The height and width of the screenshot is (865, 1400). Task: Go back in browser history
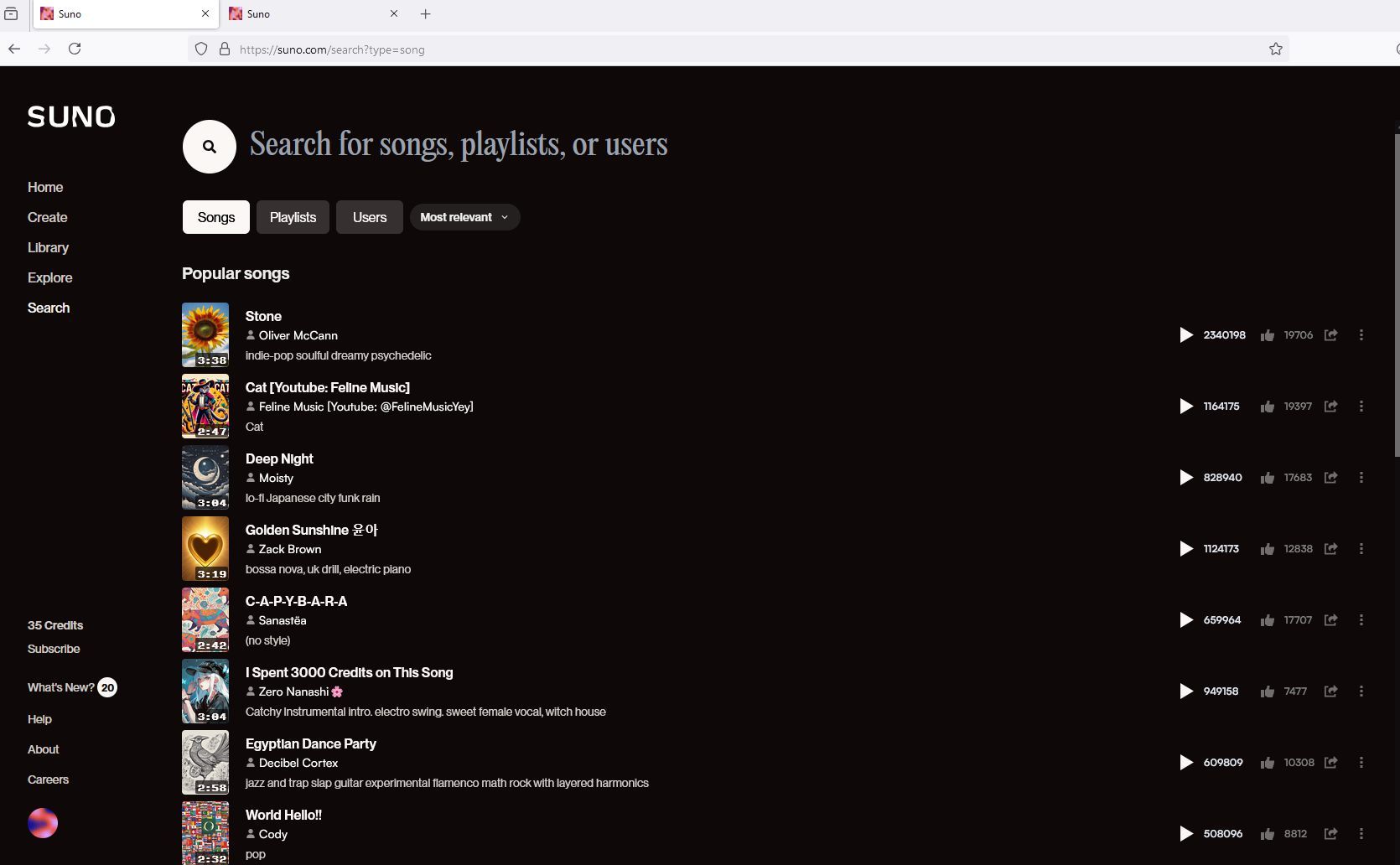coord(14,49)
